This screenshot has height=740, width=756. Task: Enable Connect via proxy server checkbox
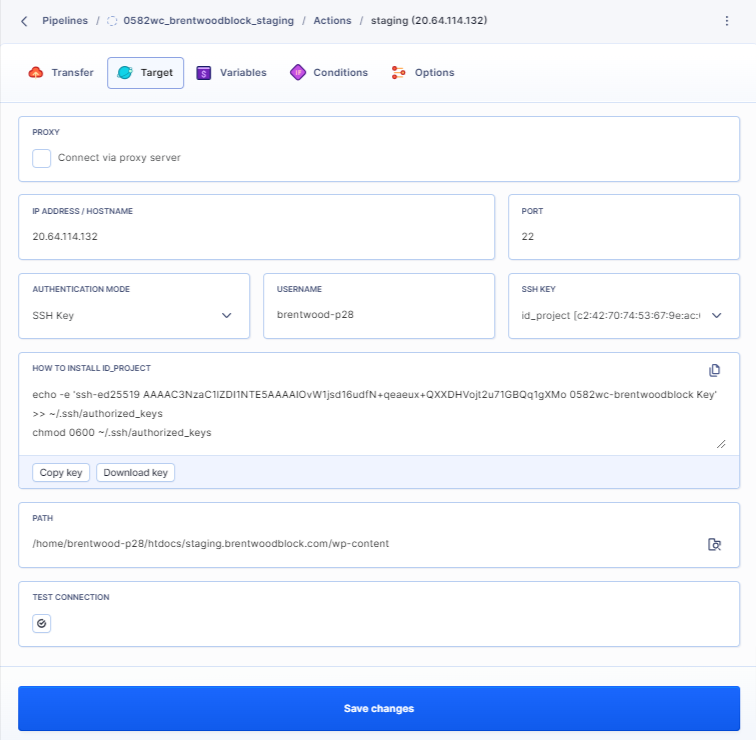click(x=42, y=158)
